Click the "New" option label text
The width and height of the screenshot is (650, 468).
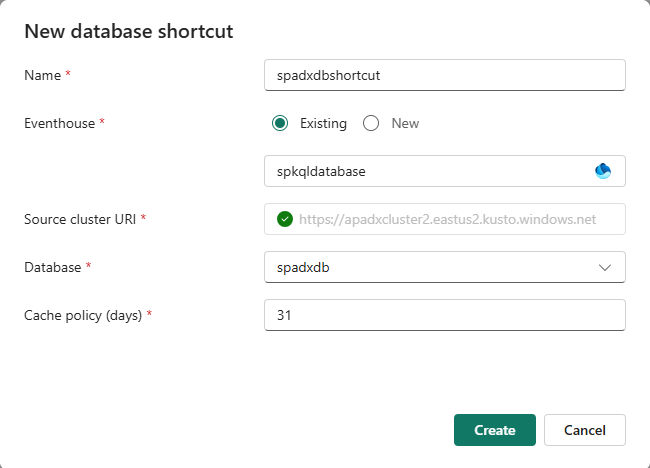(405, 124)
